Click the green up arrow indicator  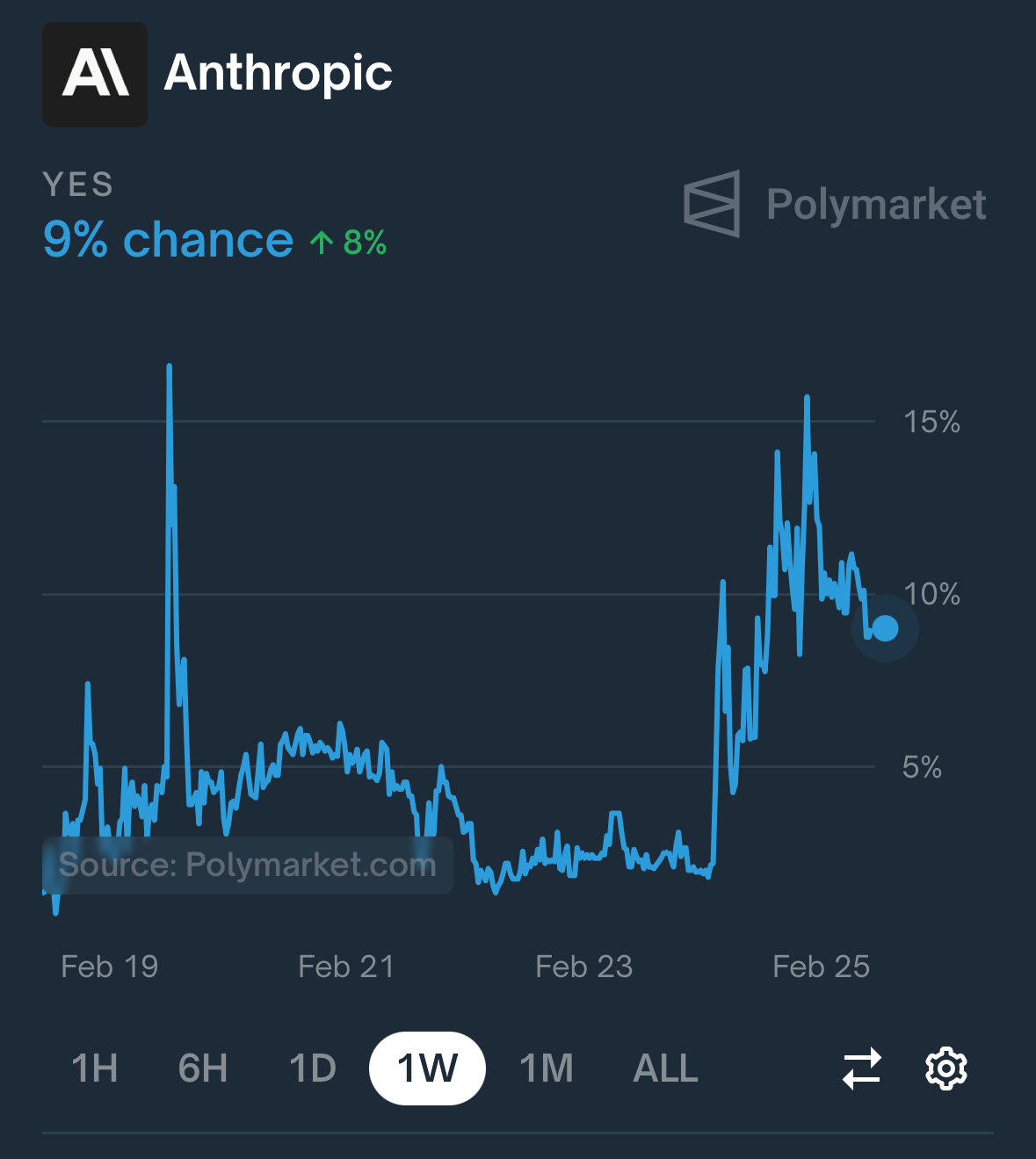(322, 243)
